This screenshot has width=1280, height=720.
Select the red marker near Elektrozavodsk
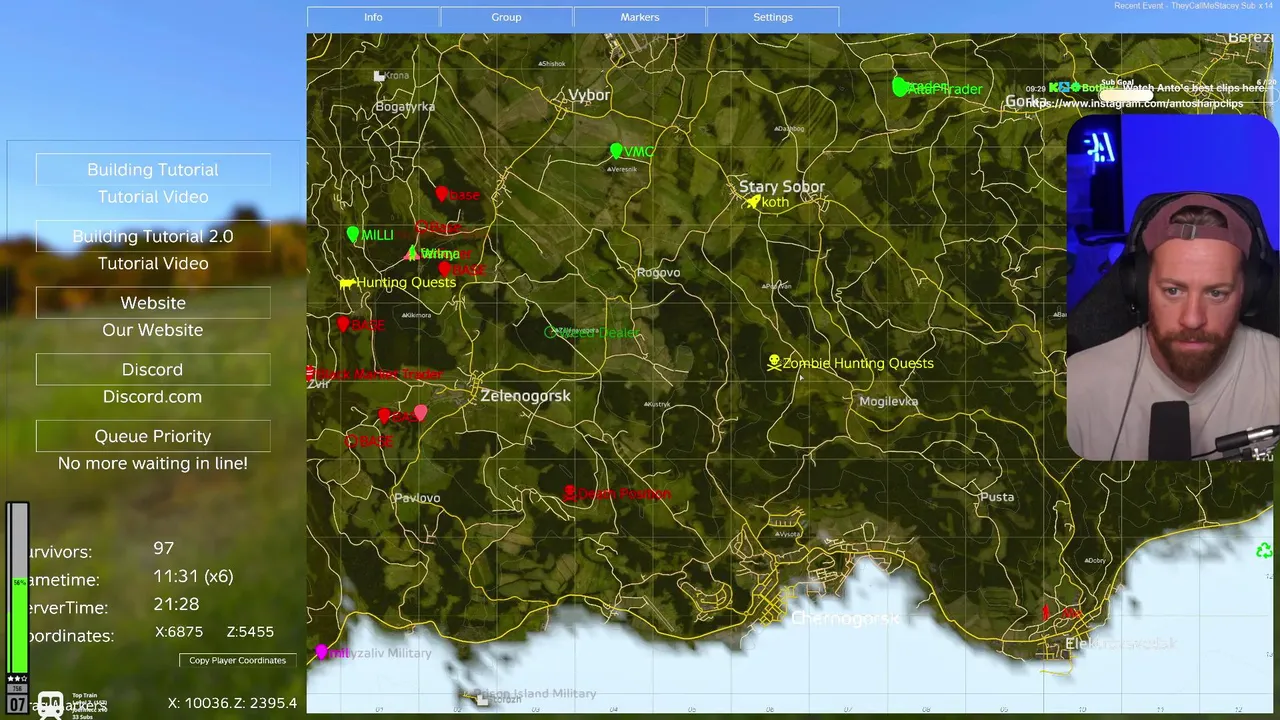(x=1046, y=611)
